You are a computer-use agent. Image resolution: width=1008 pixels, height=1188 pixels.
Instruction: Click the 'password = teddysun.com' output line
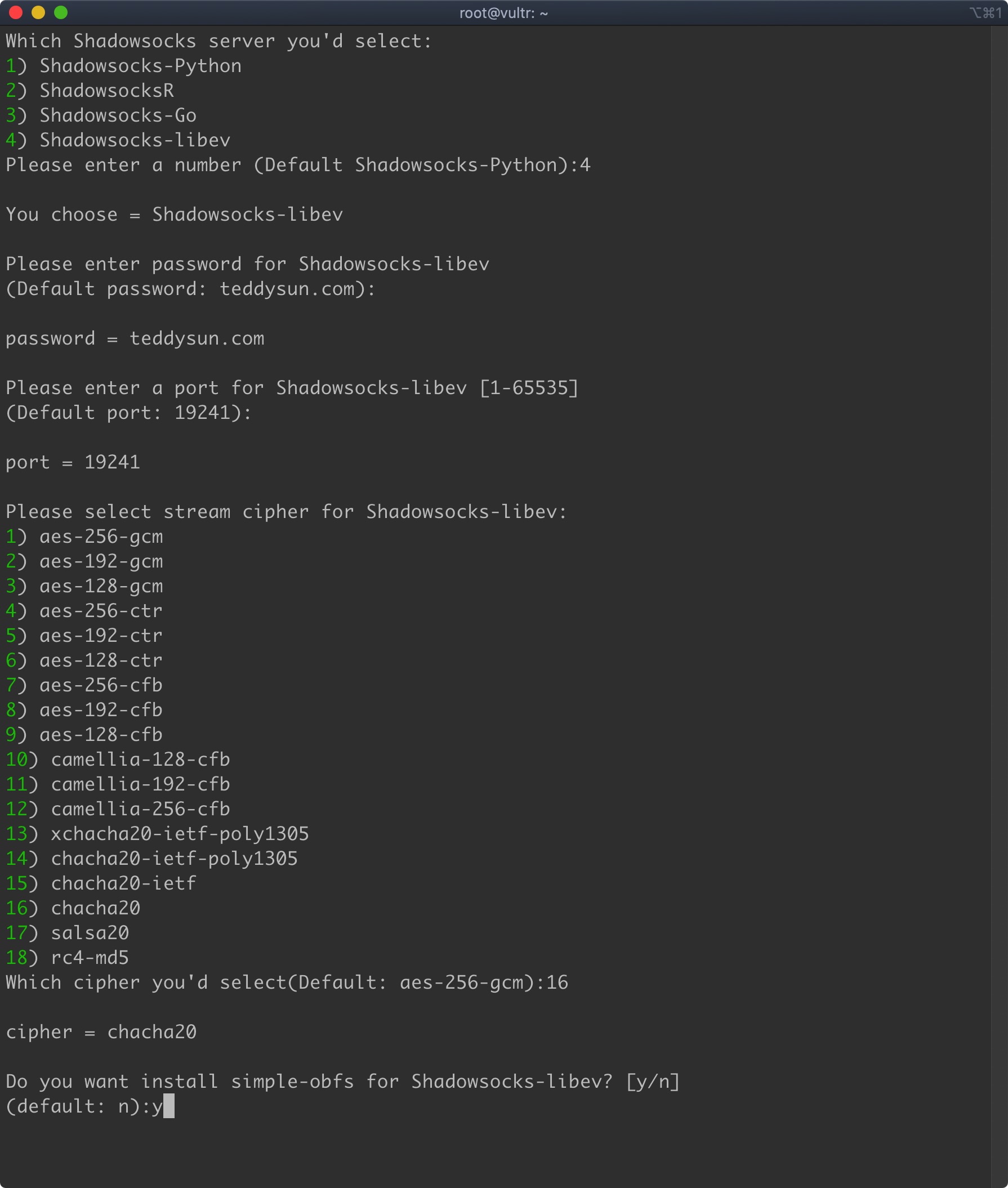[135, 338]
